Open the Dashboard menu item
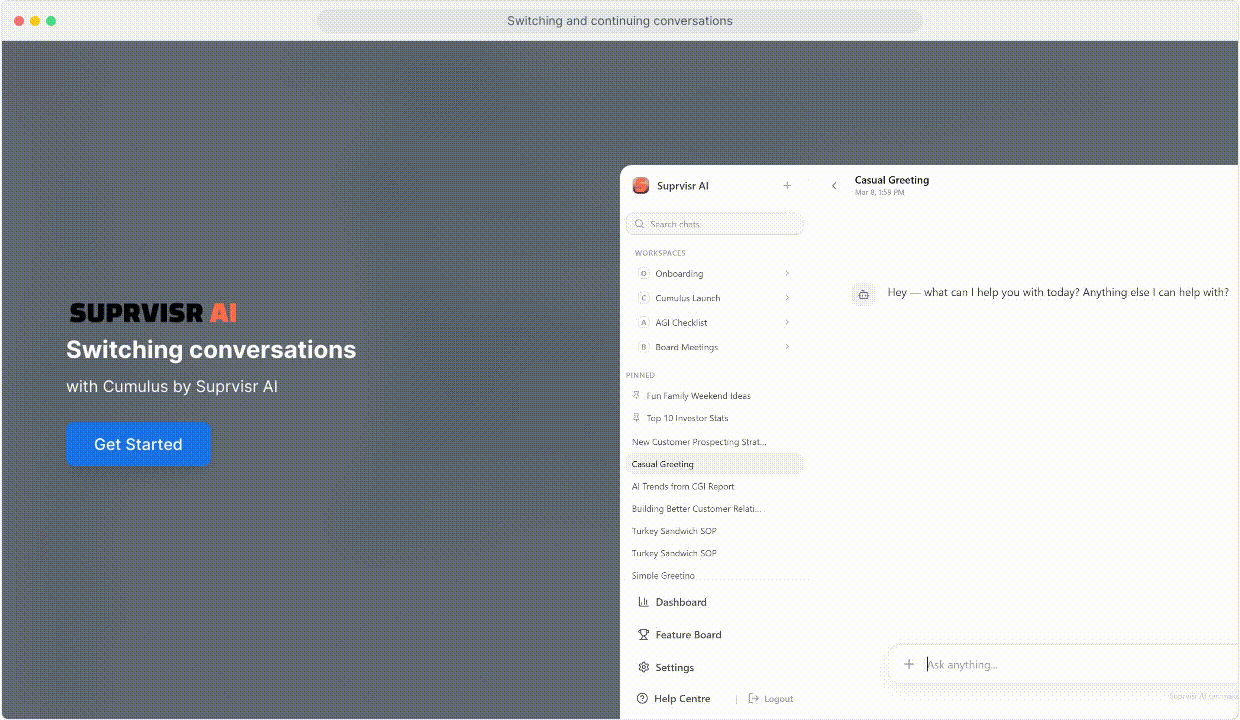 [x=680, y=602]
